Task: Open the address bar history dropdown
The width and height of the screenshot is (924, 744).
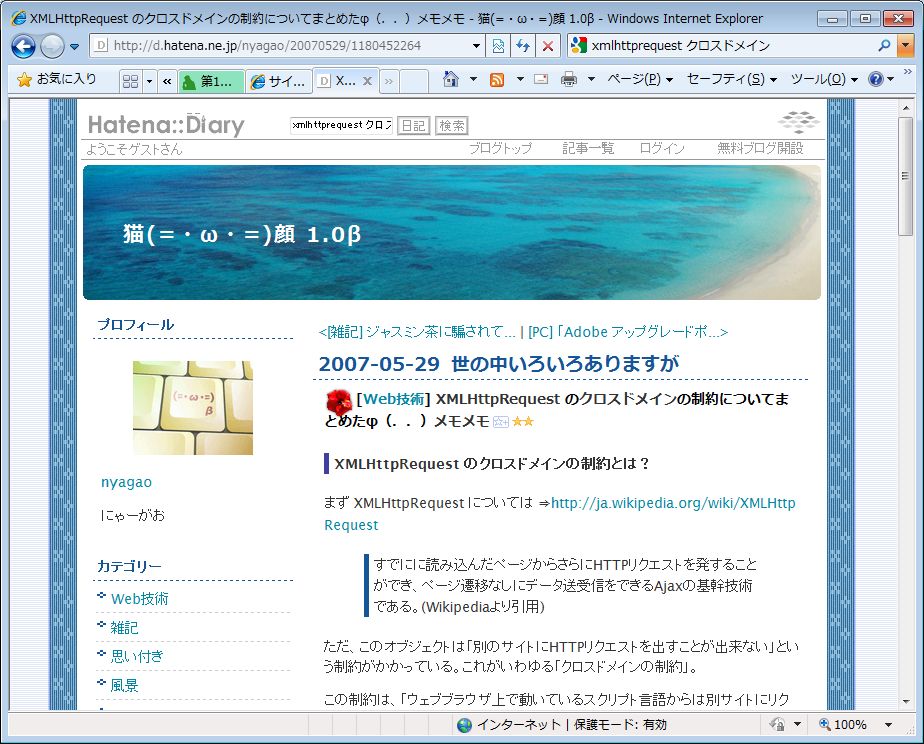Action: (476, 46)
